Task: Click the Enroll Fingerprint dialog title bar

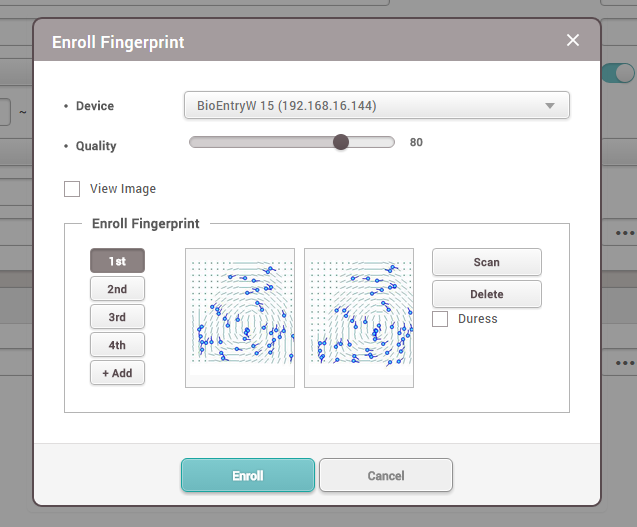Action: 300,43
